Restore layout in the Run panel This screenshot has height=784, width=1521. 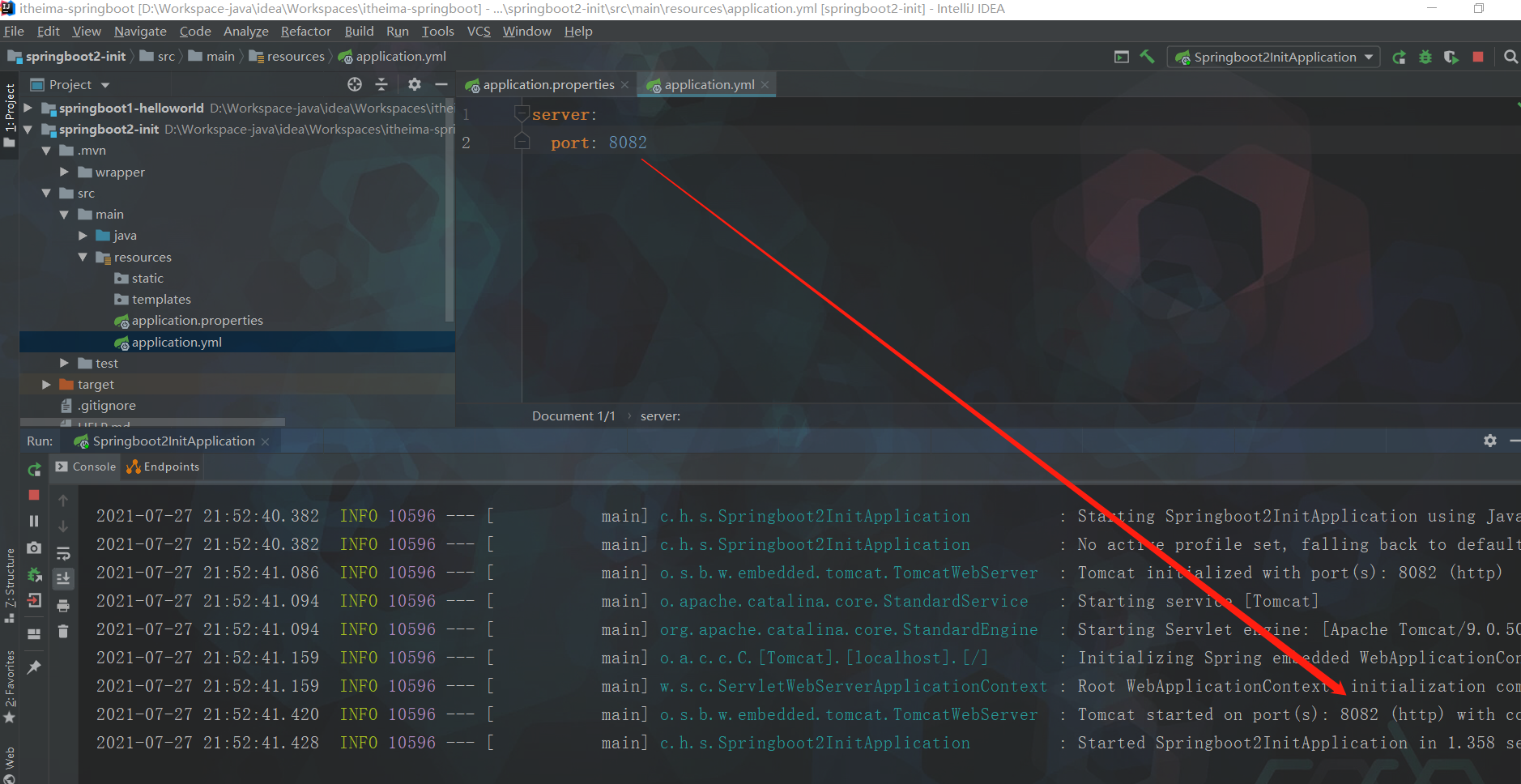tap(34, 634)
